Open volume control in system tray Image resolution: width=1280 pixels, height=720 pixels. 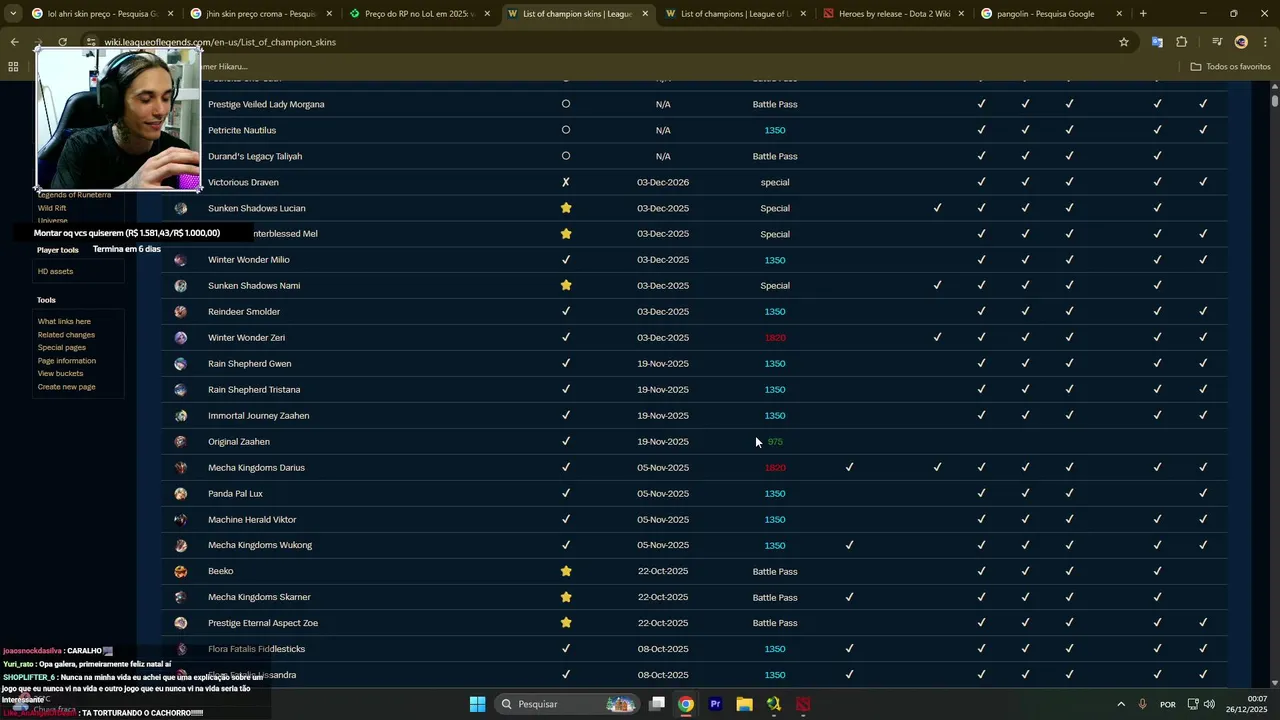click(1209, 704)
